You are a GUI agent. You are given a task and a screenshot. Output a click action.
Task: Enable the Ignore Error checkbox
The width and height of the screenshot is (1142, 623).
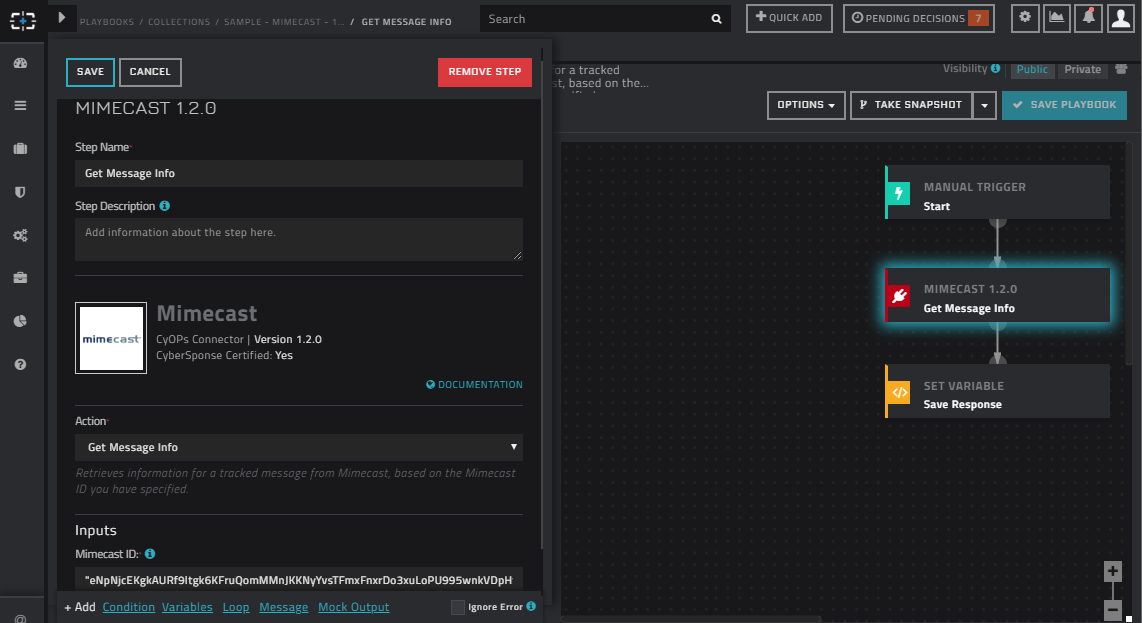click(x=458, y=607)
